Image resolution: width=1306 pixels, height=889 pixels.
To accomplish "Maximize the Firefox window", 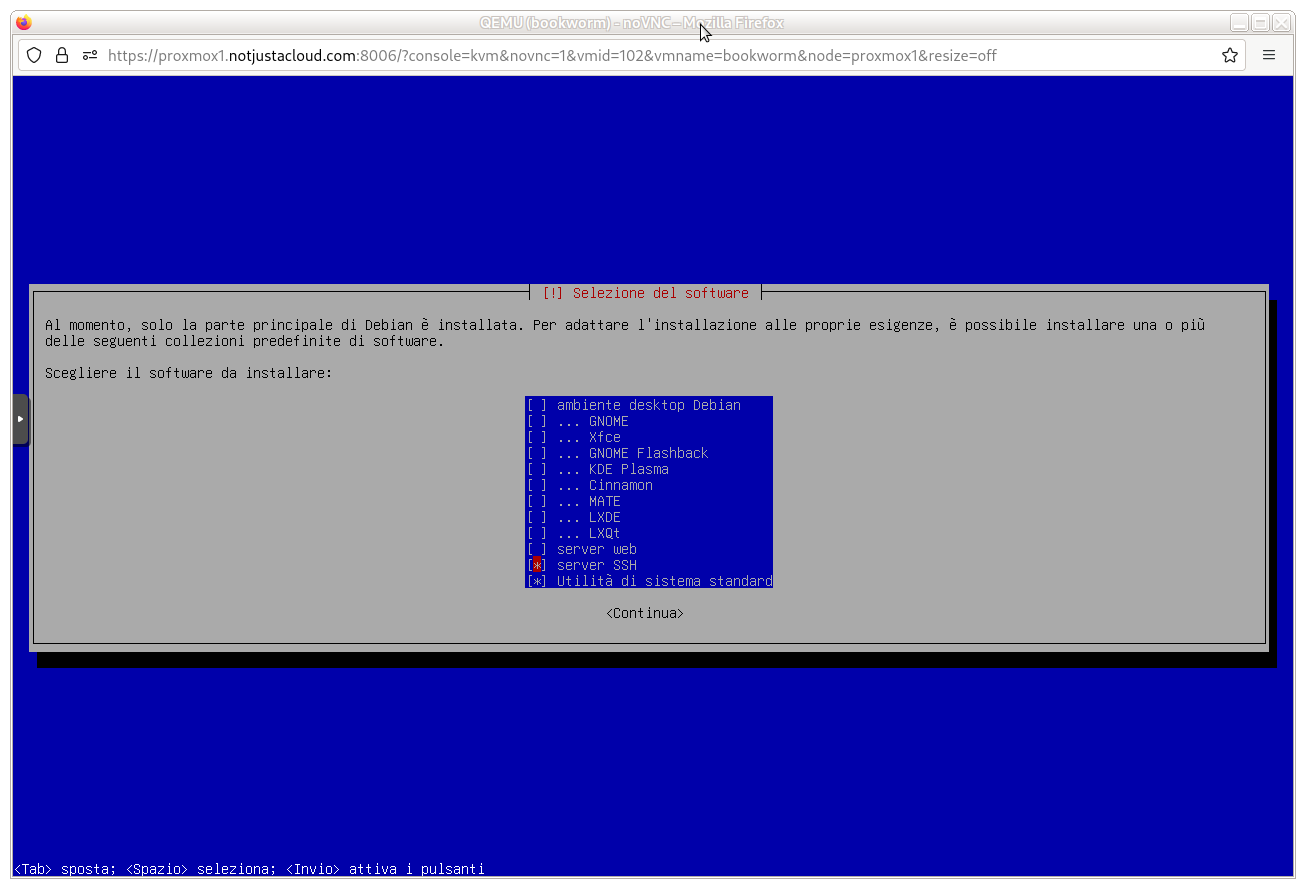I will click(x=1261, y=22).
